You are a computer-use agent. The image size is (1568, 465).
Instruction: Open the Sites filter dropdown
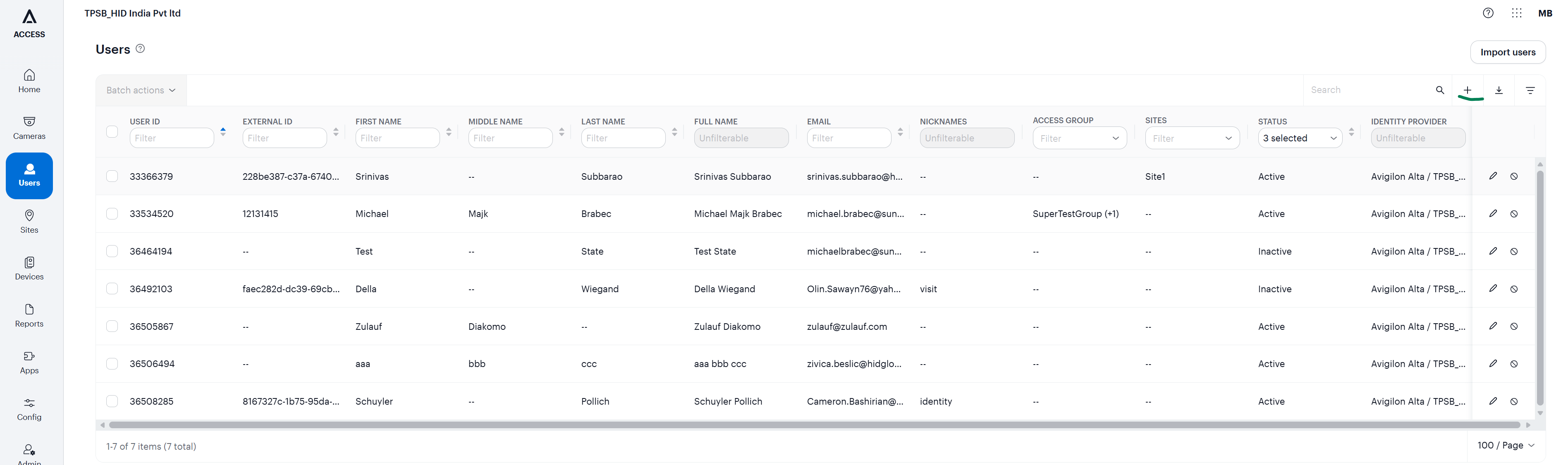coord(1192,138)
